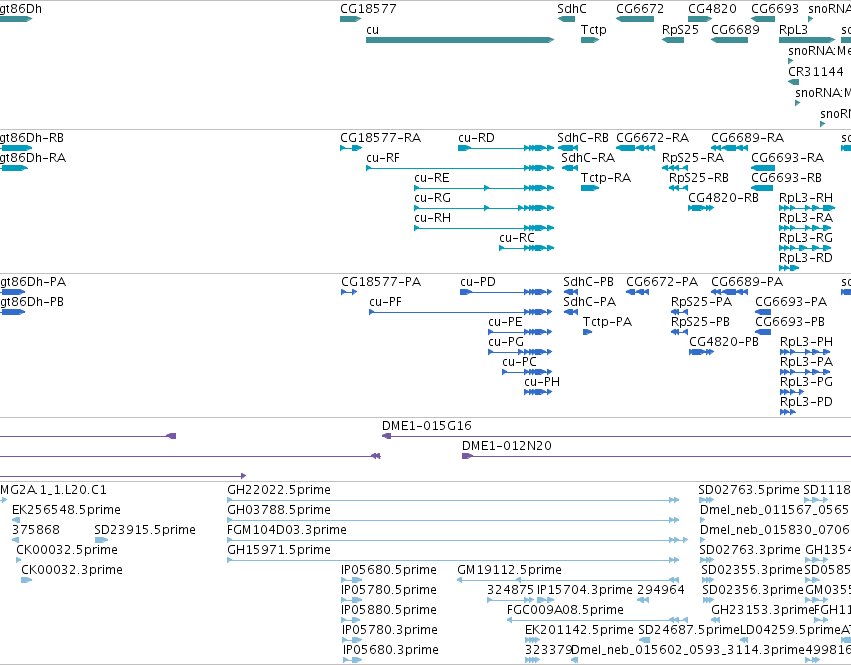The width and height of the screenshot is (851, 665).
Task: Open the Tctp gene feature
Action: (x=589, y=40)
